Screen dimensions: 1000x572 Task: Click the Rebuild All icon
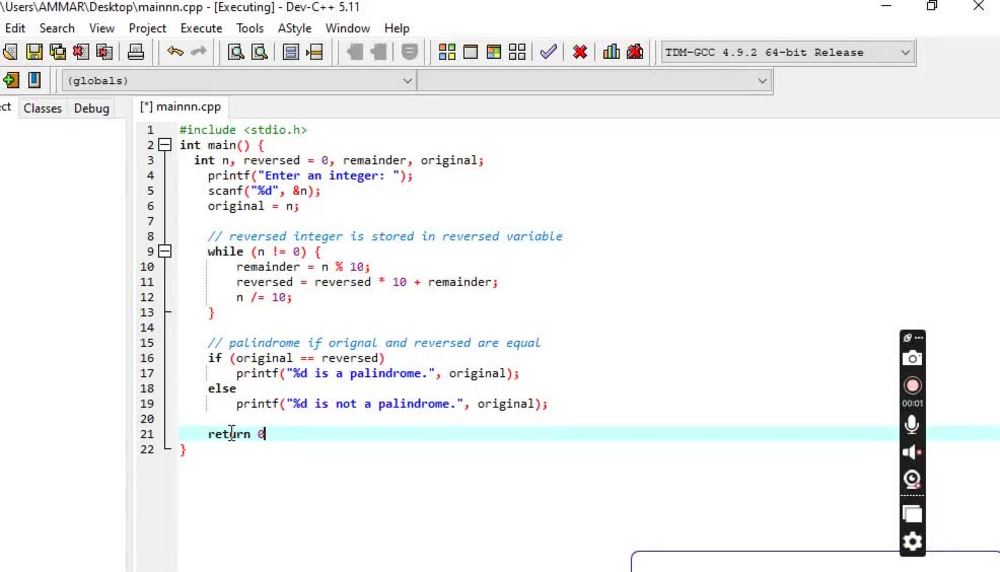(517, 52)
